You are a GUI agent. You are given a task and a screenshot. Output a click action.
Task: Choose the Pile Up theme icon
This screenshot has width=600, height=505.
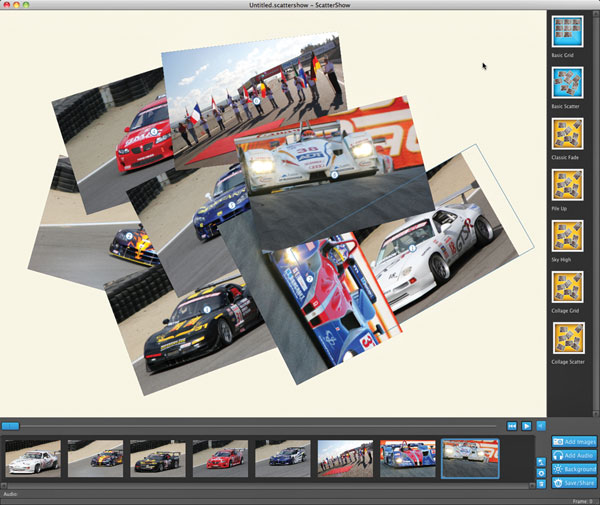coord(567,185)
